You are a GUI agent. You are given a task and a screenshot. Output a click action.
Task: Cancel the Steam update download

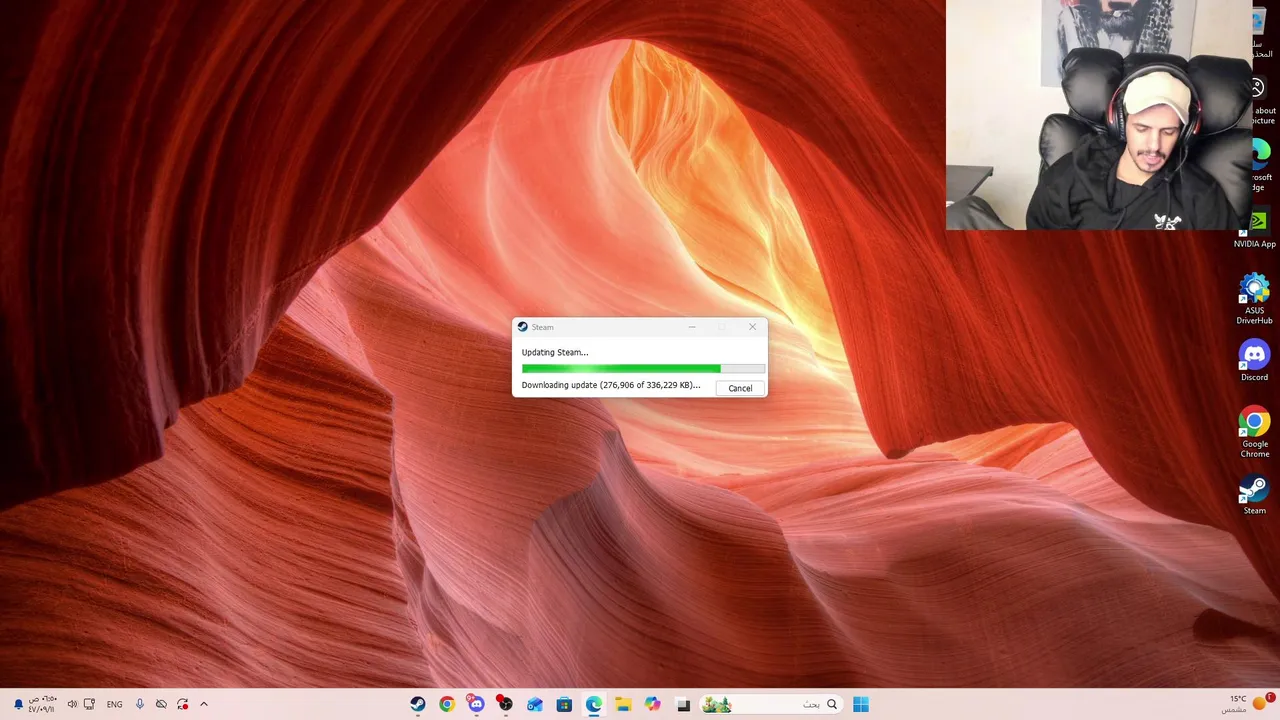740,388
